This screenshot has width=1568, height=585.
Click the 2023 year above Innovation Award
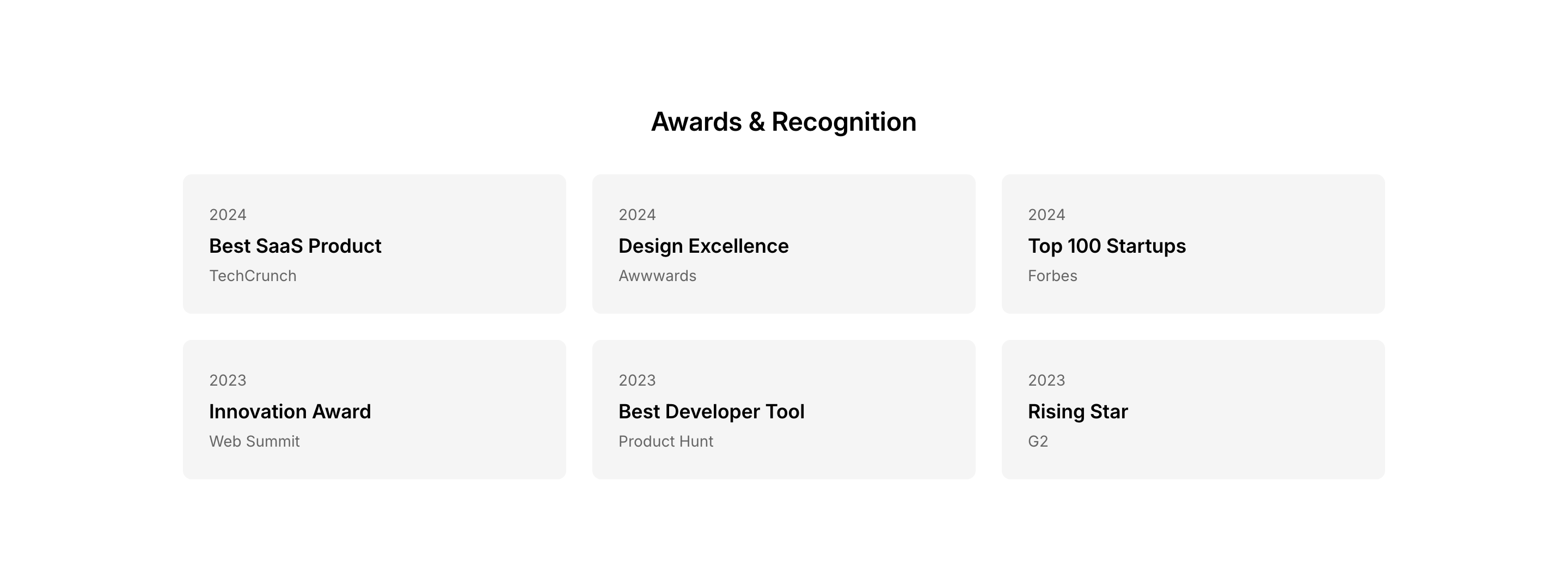point(228,380)
